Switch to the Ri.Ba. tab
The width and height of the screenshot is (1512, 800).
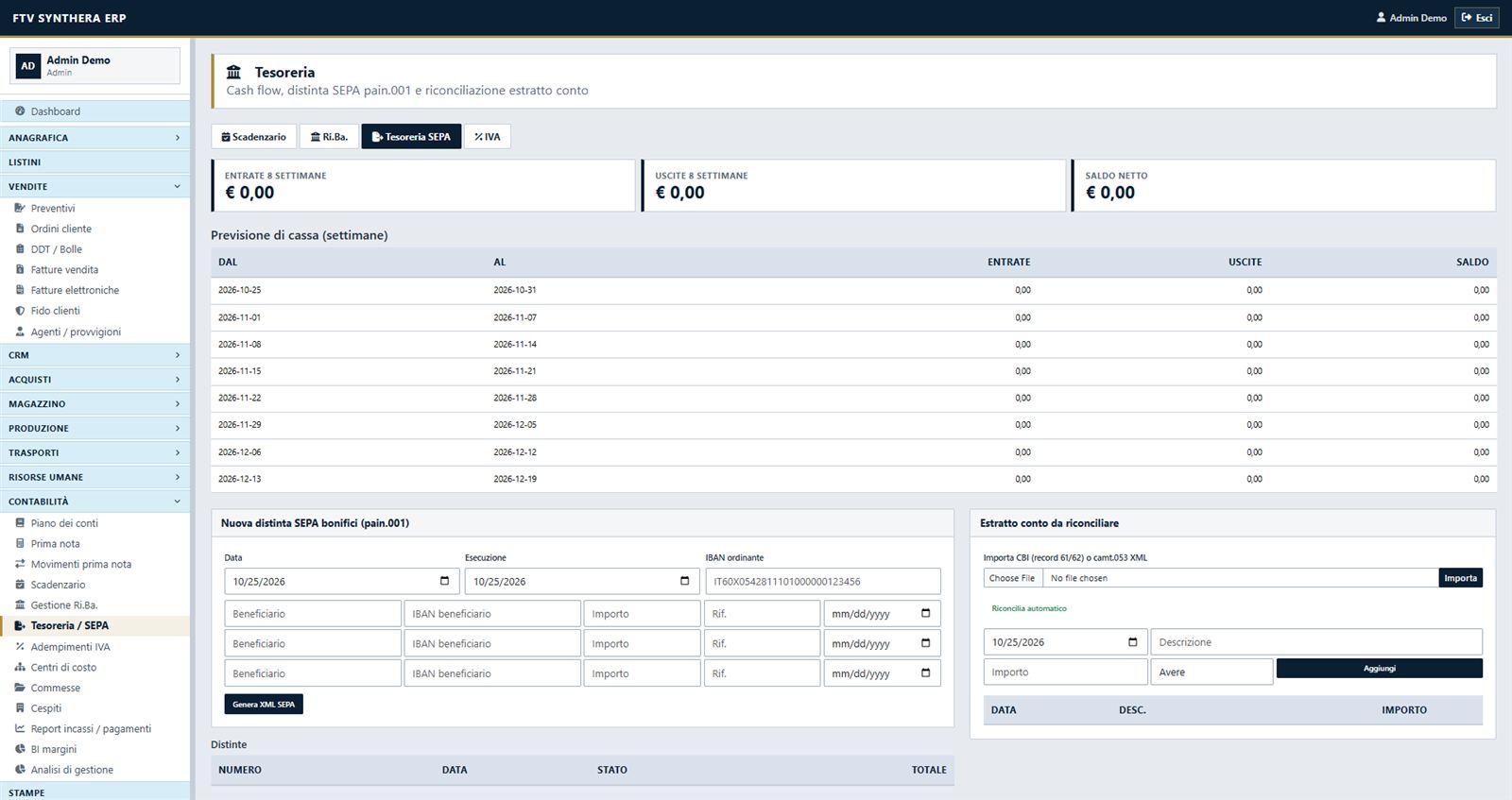(x=329, y=137)
